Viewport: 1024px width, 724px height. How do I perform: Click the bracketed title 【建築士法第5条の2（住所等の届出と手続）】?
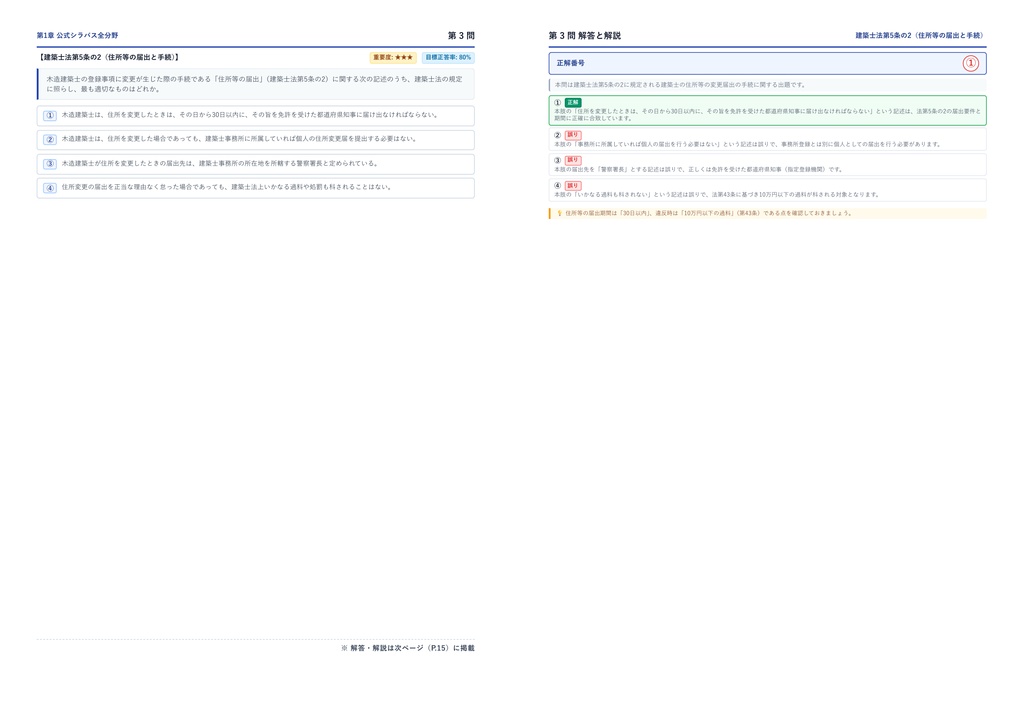click(x=108, y=57)
